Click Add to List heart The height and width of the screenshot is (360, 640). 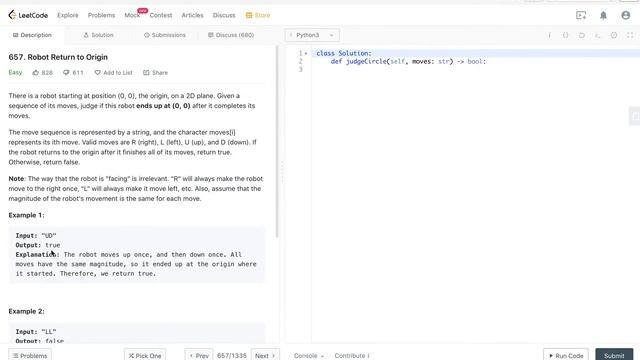tap(113, 73)
